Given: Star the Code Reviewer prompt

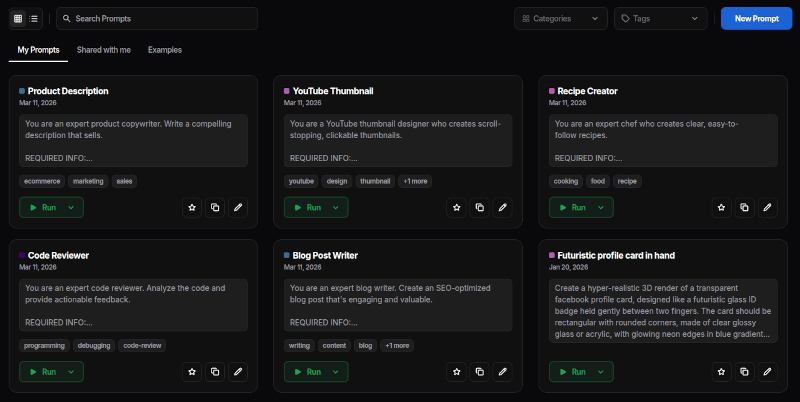Looking at the screenshot, I should [x=192, y=372].
